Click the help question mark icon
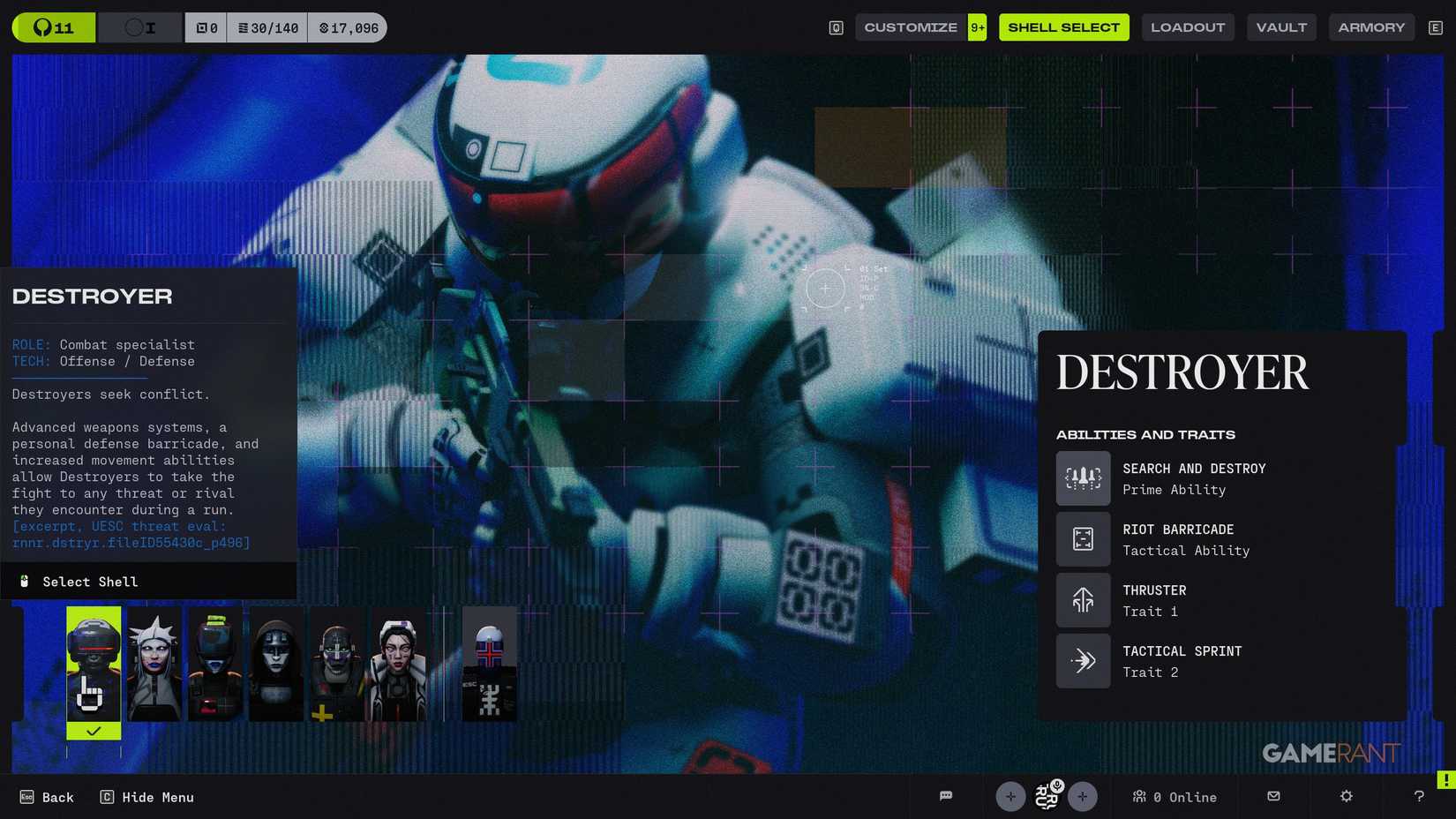The width and height of the screenshot is (1456, 819). click(1419, 797)
